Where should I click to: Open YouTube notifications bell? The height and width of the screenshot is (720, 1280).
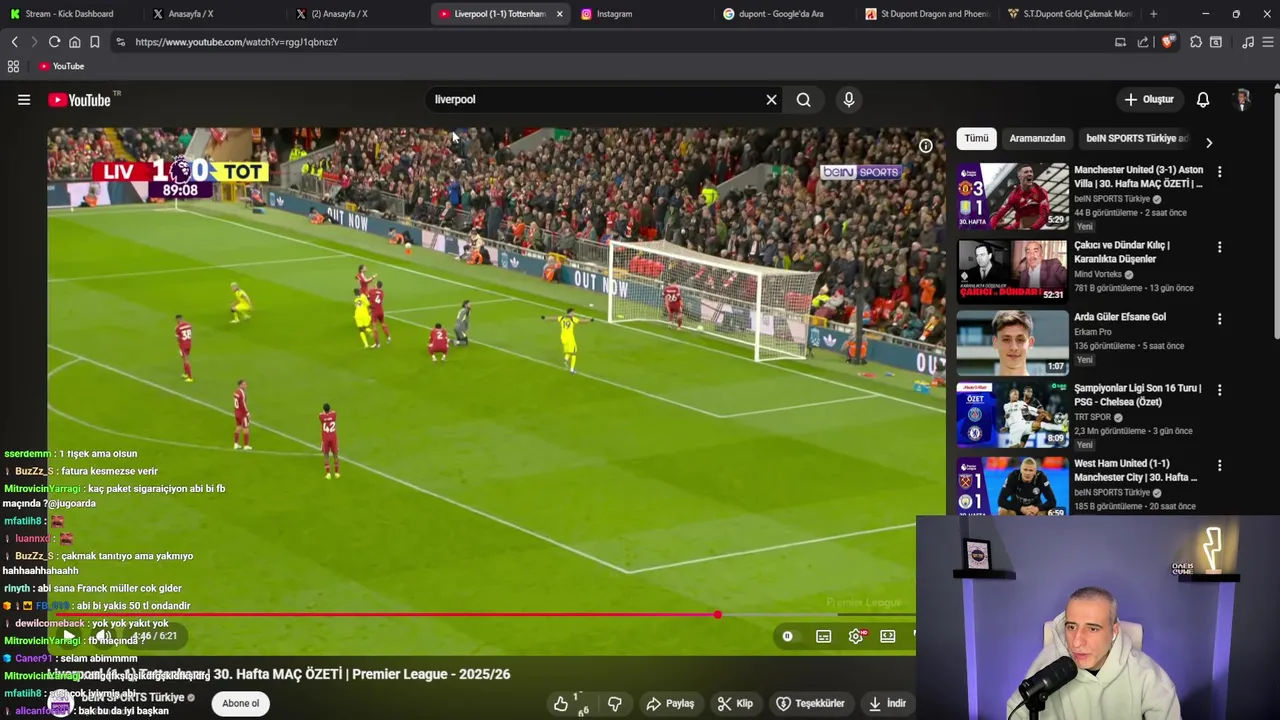tap(1203, 100)
